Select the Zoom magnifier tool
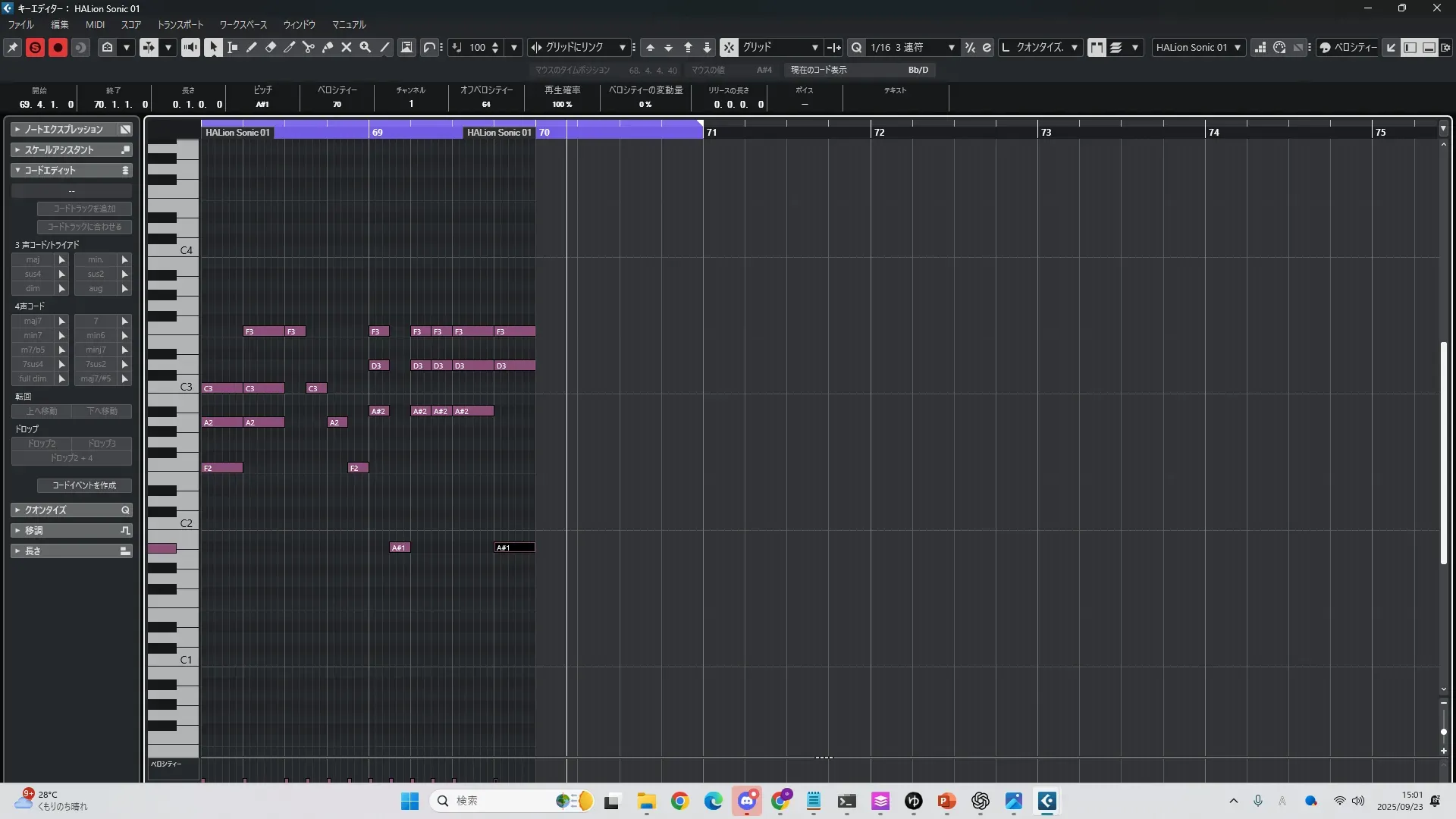The image size is (1456, 819). [x=366, y=47]
